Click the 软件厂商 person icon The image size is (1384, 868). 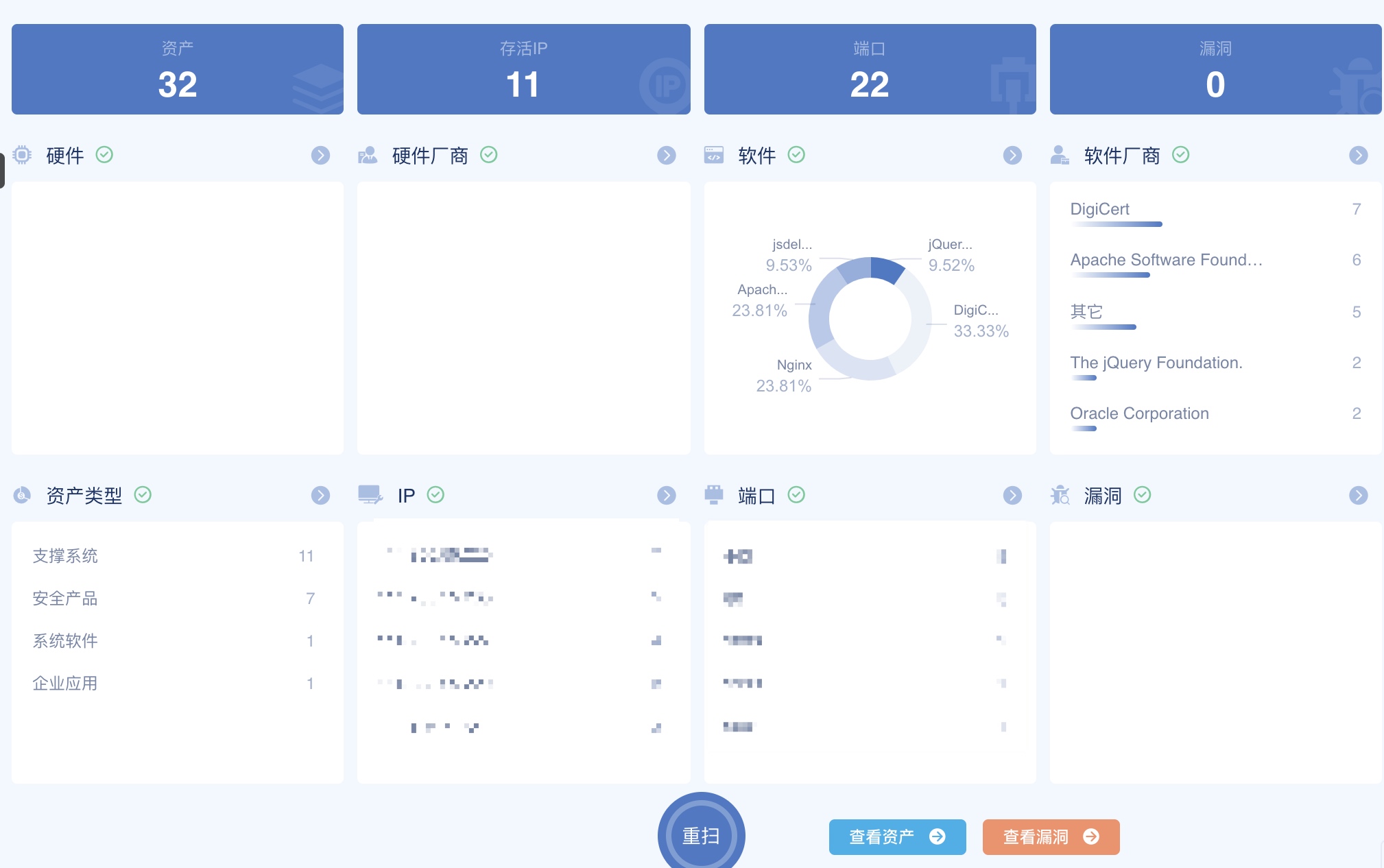coord(1060,155)
